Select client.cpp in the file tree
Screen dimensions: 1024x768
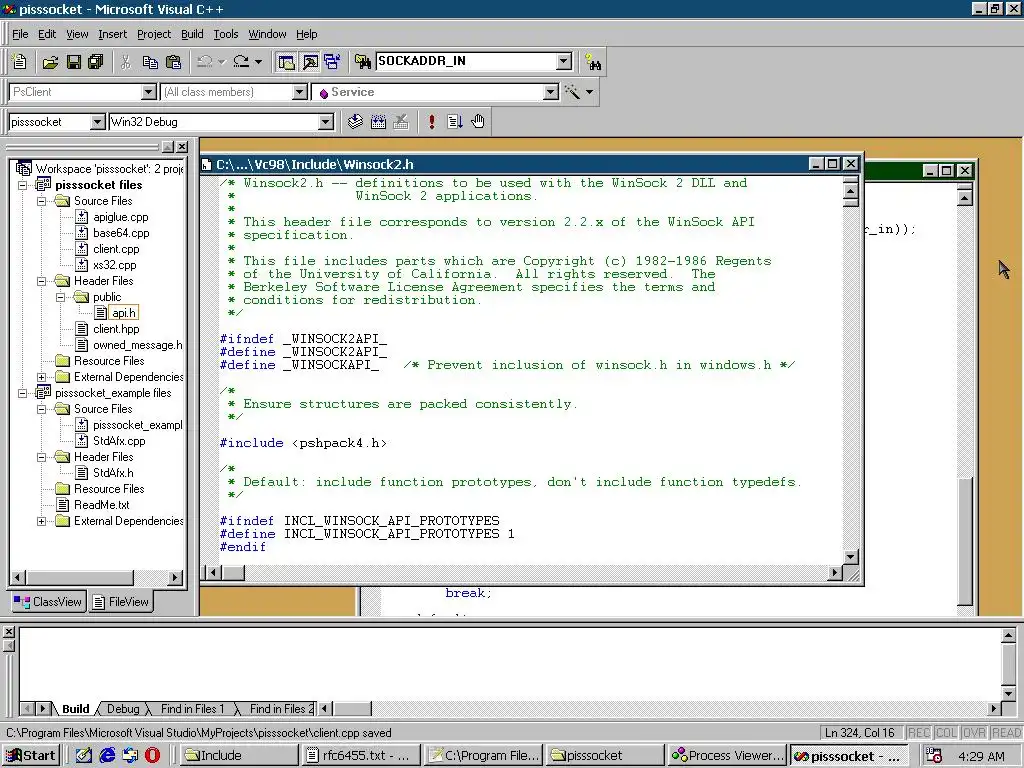click(116, 249)
